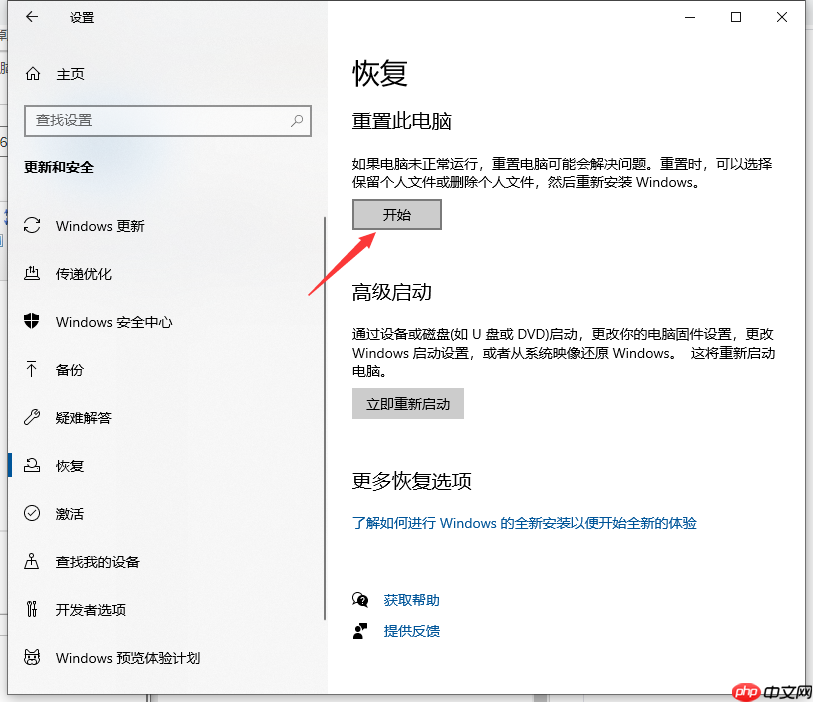The width and height of the screenshot is (813, 702).
Task: Click the 激活 checkmark circle icon
Action: (32, 513)
